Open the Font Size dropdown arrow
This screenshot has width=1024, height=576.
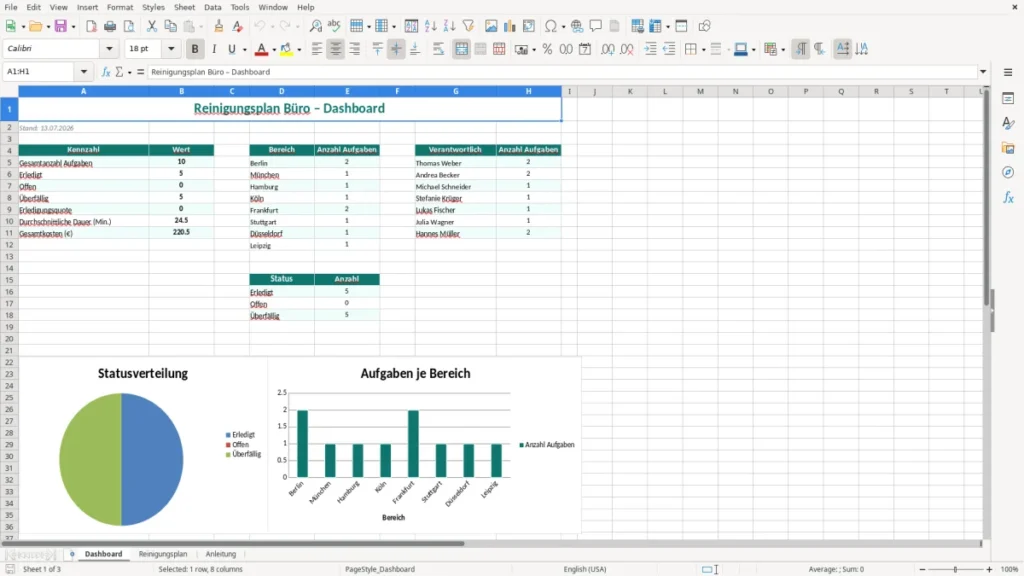171,48
